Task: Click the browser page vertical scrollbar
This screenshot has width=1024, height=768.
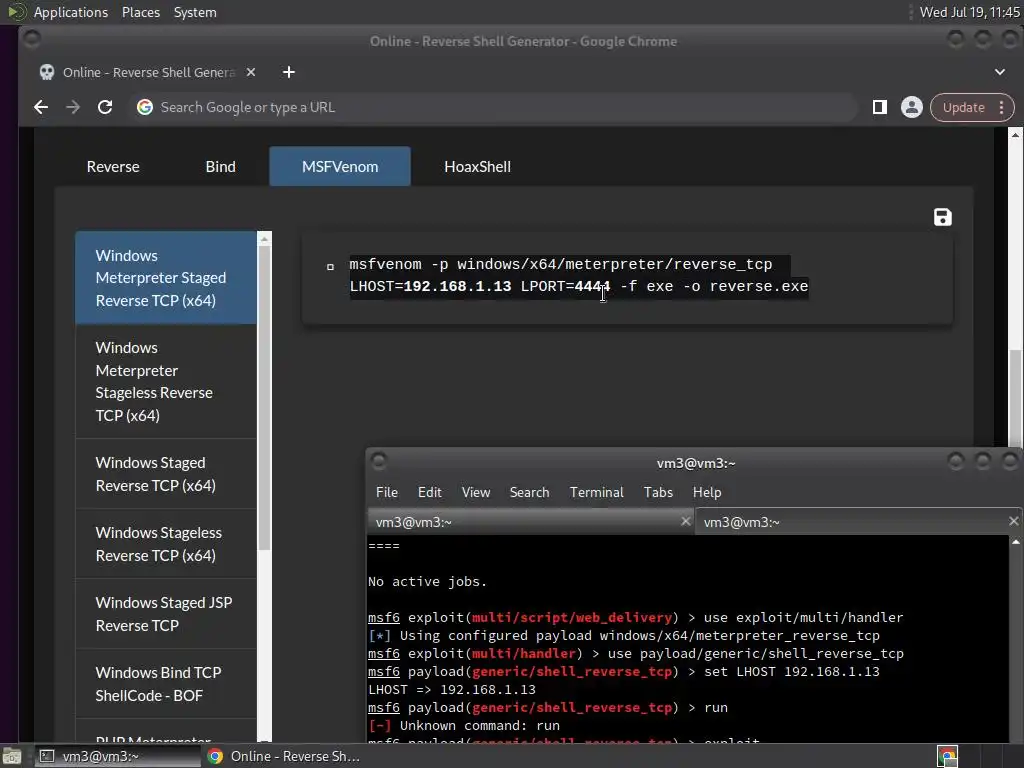Action: (x=1015, y=398)
